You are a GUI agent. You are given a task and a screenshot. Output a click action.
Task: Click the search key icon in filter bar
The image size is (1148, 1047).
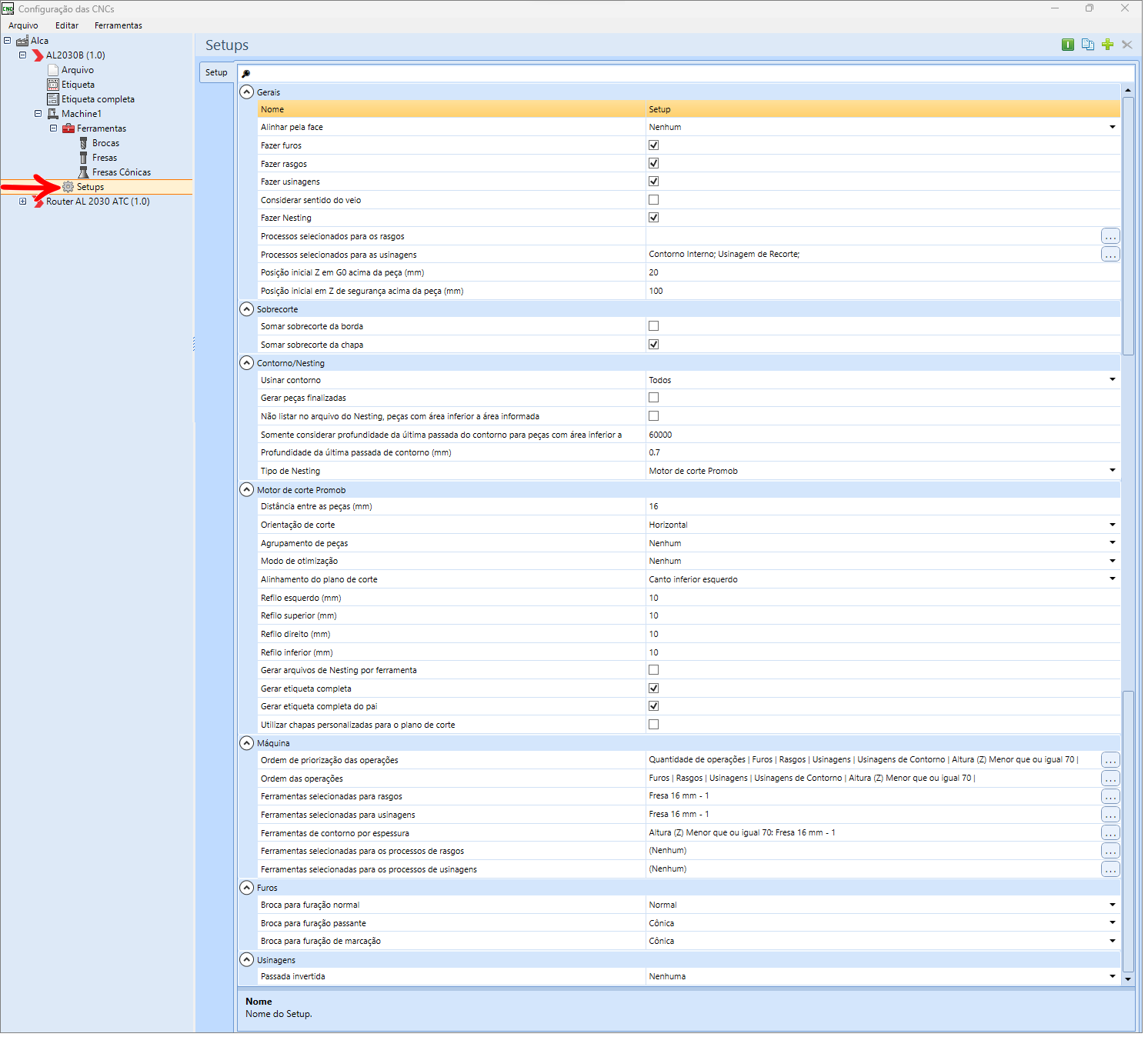tap(246, 74)
